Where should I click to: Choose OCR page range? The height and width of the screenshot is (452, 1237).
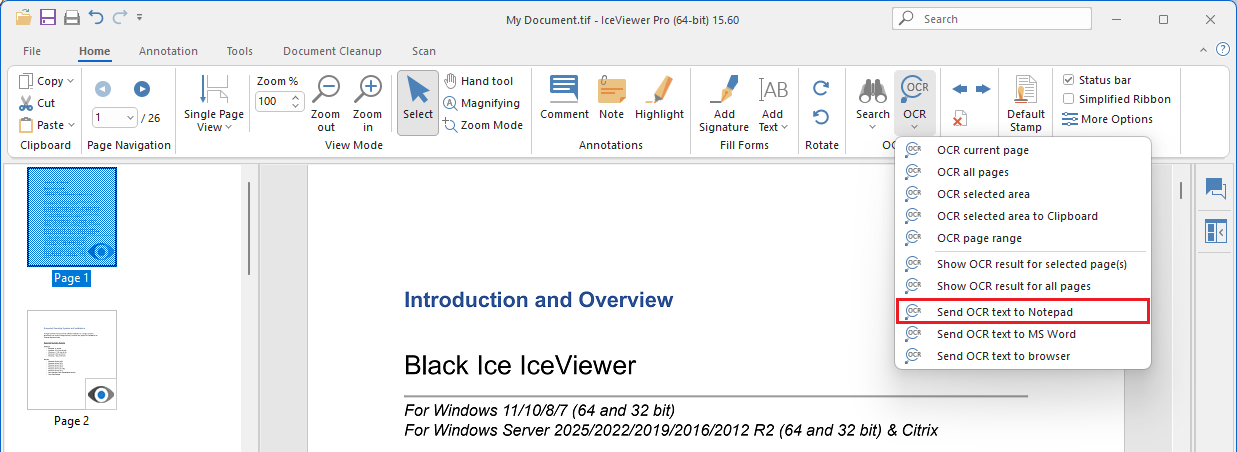point(1023,238)
